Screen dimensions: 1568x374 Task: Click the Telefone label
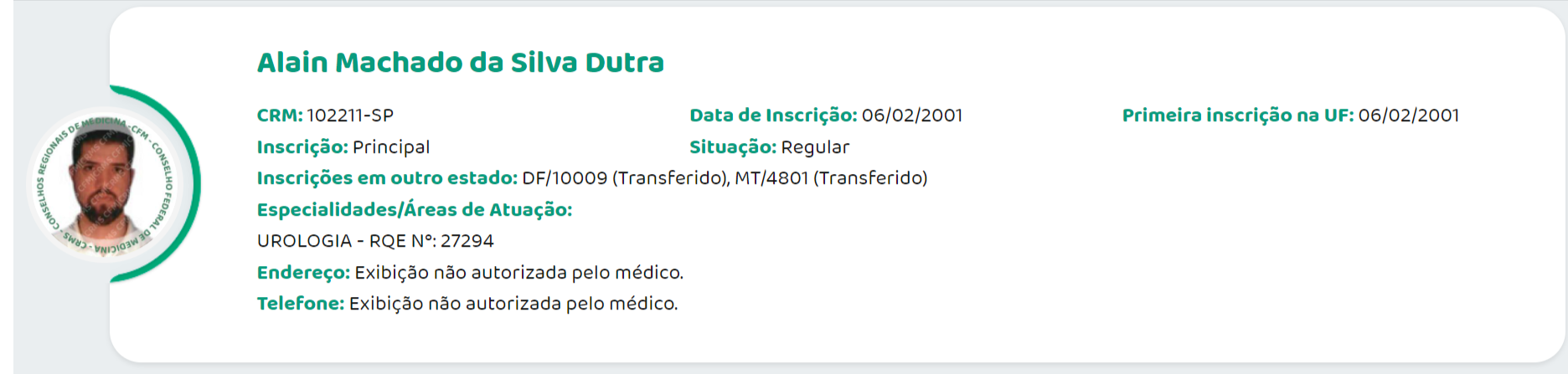click(301, 304)
